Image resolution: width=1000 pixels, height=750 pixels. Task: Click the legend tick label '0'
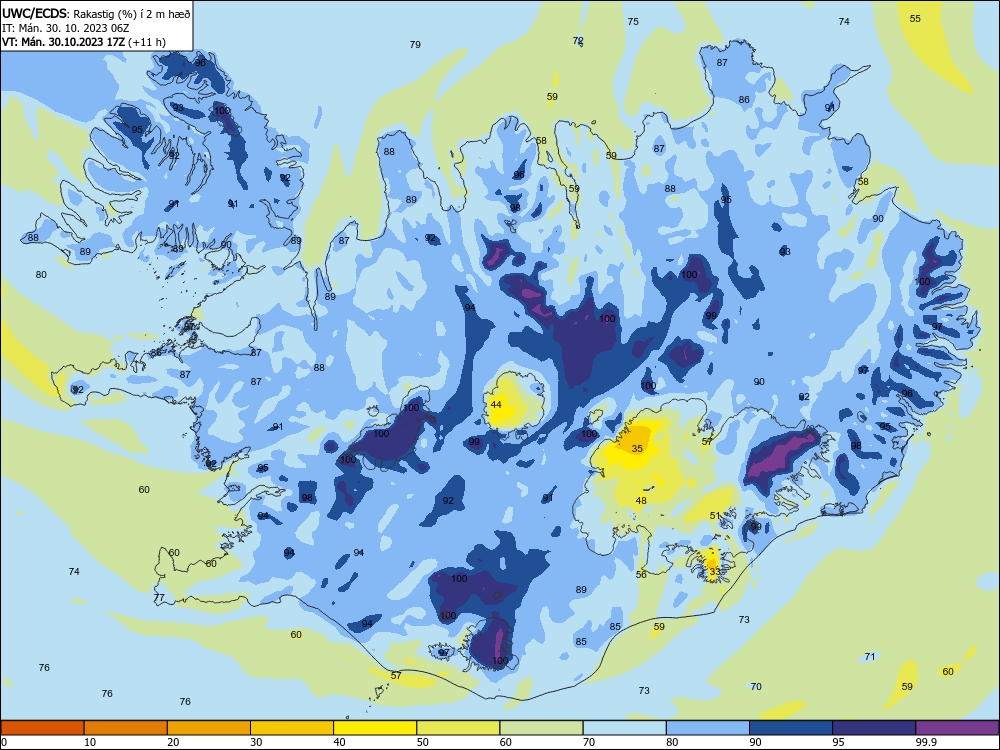point(4,742)
